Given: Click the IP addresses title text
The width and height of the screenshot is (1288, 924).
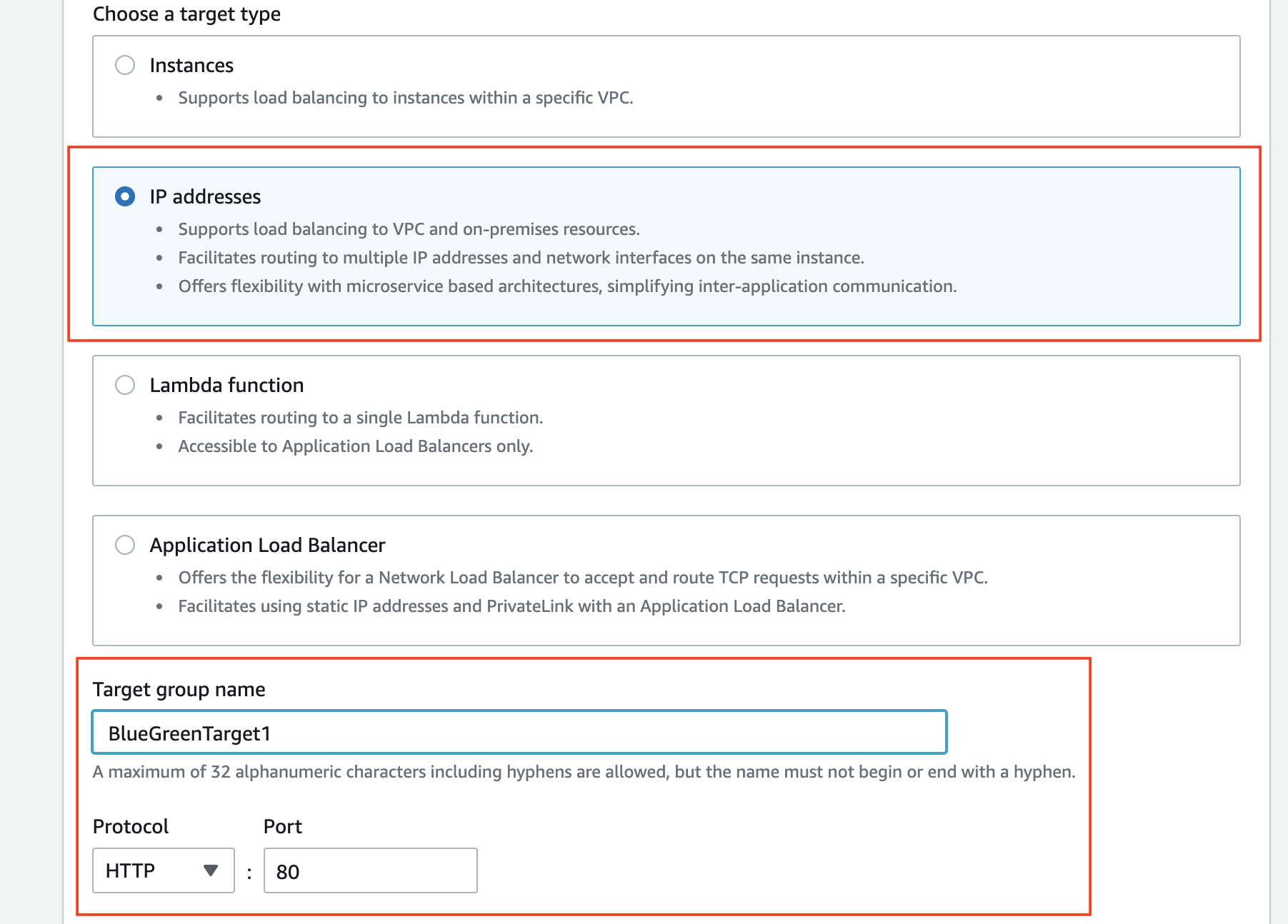Looking at the screenshot, I should 205,196.
